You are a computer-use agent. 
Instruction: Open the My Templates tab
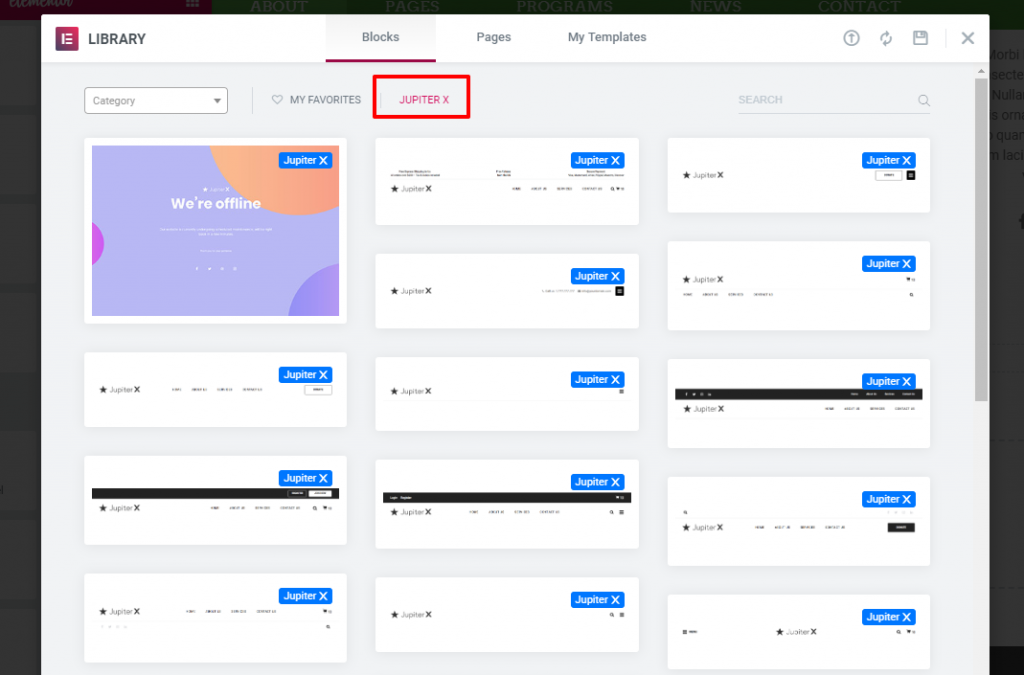click(x=607, y=37)
